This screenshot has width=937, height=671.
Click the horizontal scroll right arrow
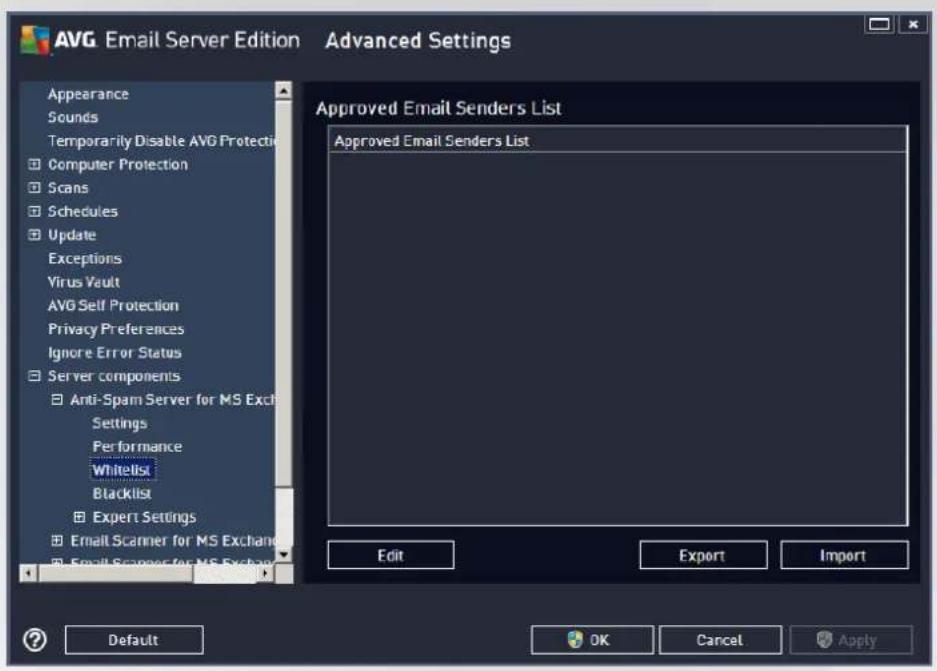coord(265,574)
